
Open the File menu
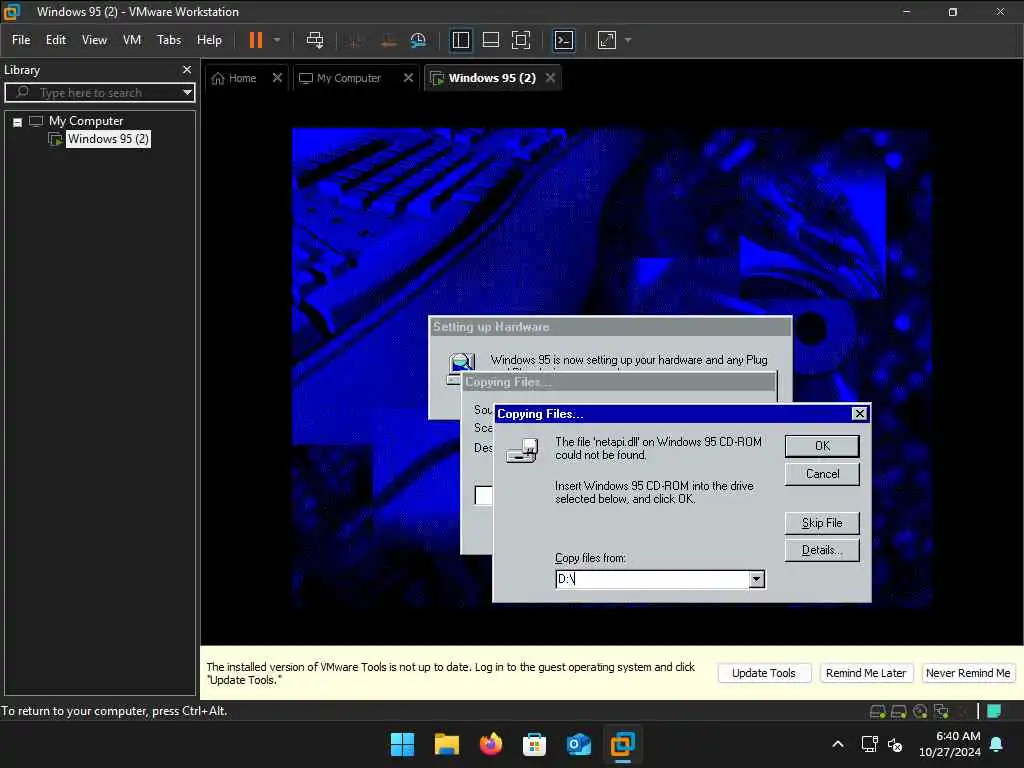21,40
